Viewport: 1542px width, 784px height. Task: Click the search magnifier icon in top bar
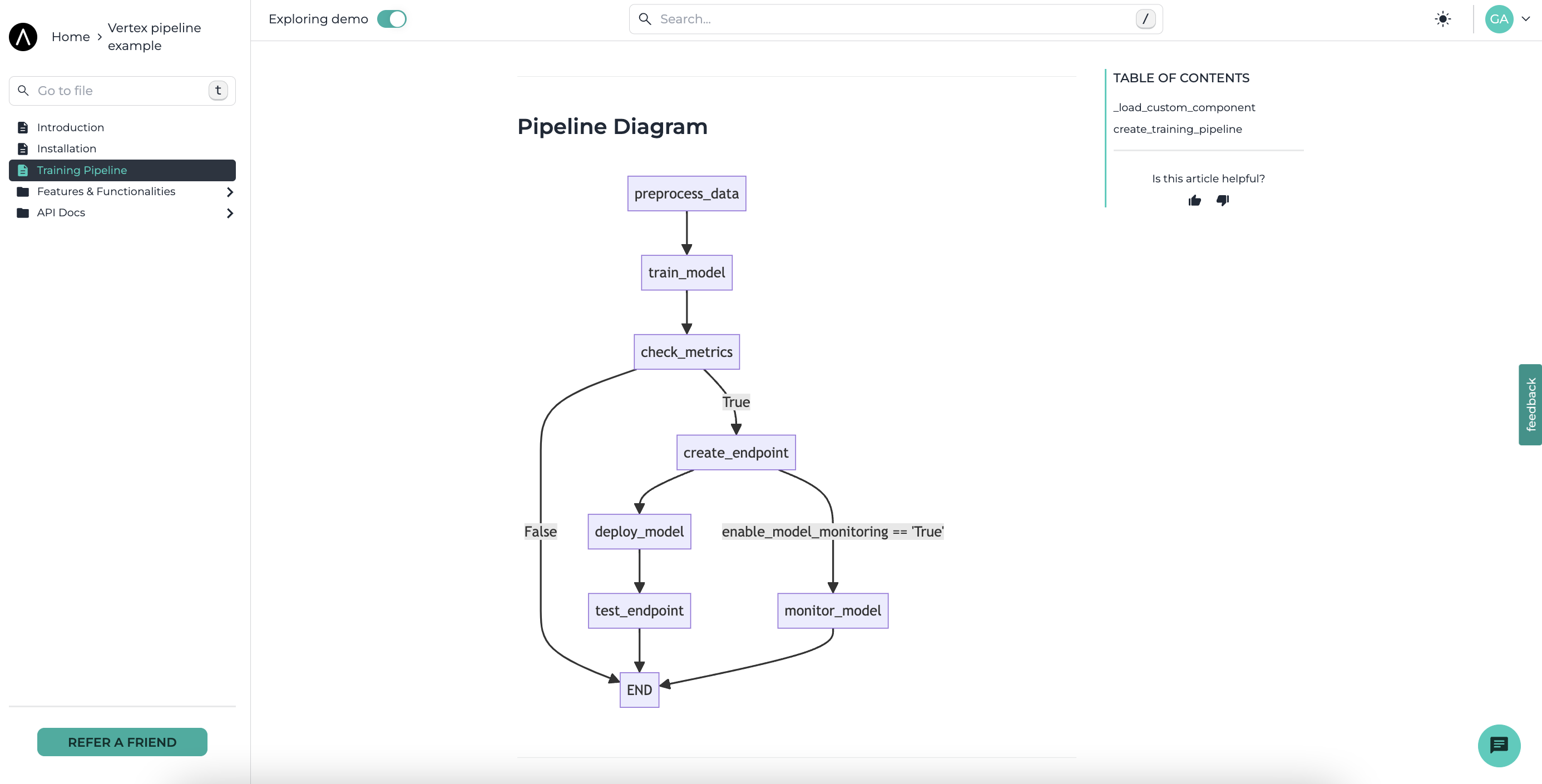click(x=645, y=19)
